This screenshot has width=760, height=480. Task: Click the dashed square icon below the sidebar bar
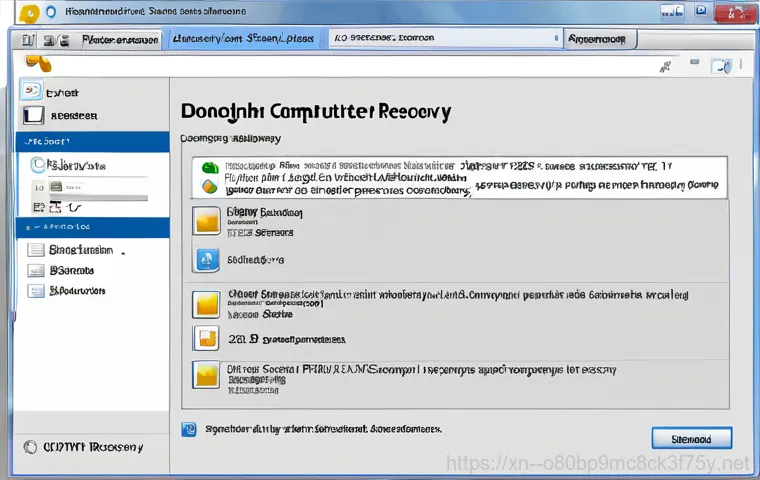point(55,208)
